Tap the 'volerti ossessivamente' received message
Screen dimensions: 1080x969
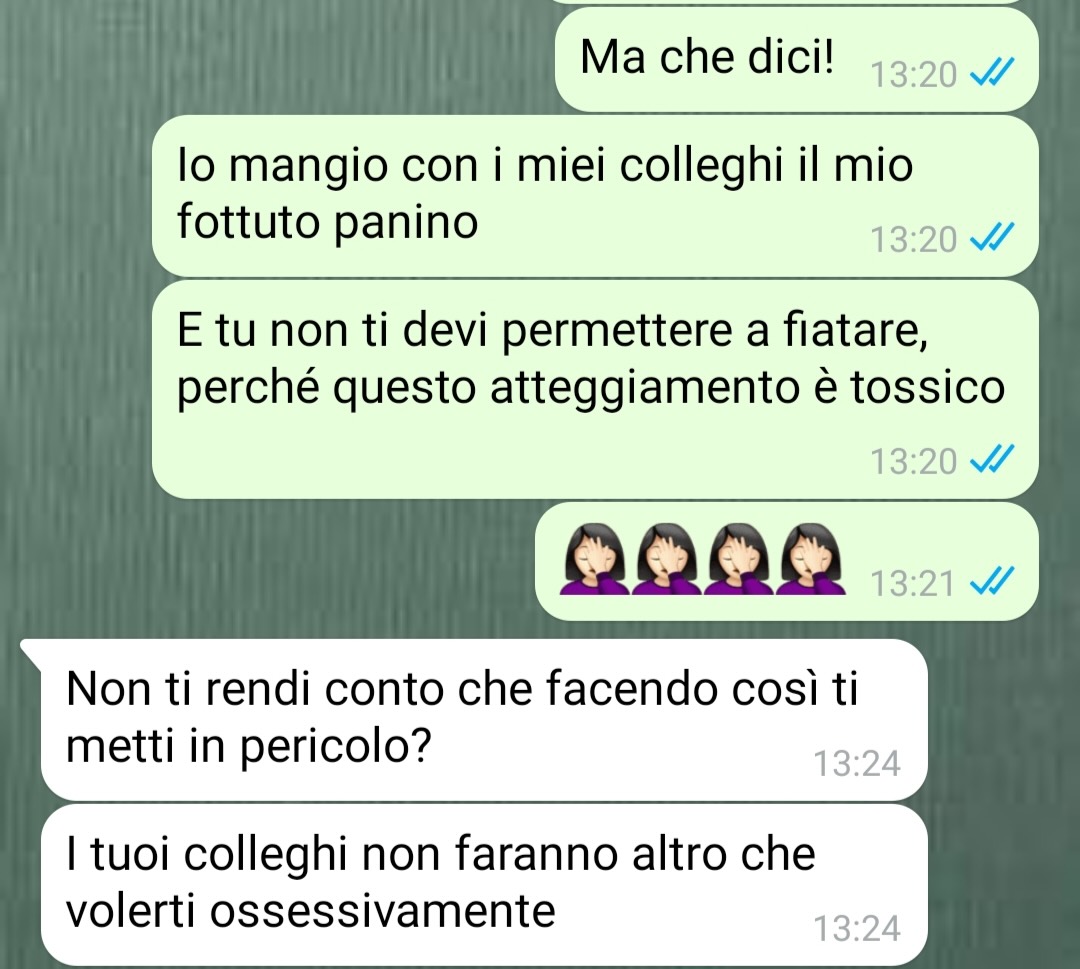pos(484,885)
